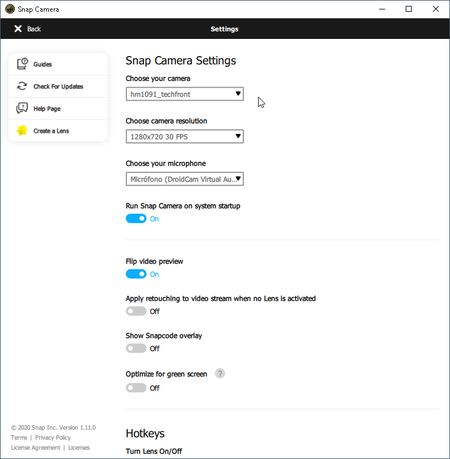Click the X icon next to Back

(18, 29)
